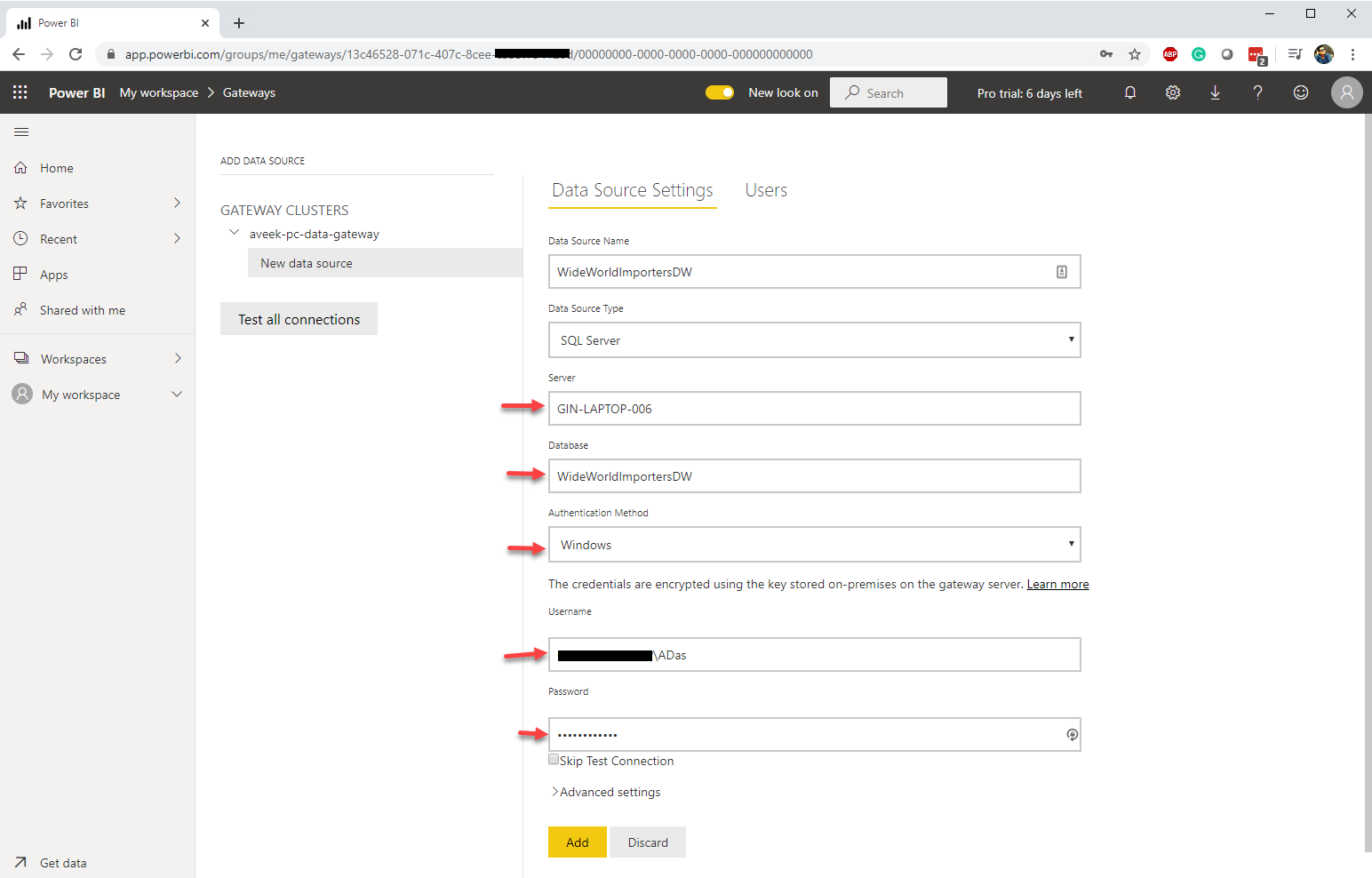Expand Advanced settings
Viewport: 1372px width, 878px height.
pyautogui.click(x=608, y=791)
